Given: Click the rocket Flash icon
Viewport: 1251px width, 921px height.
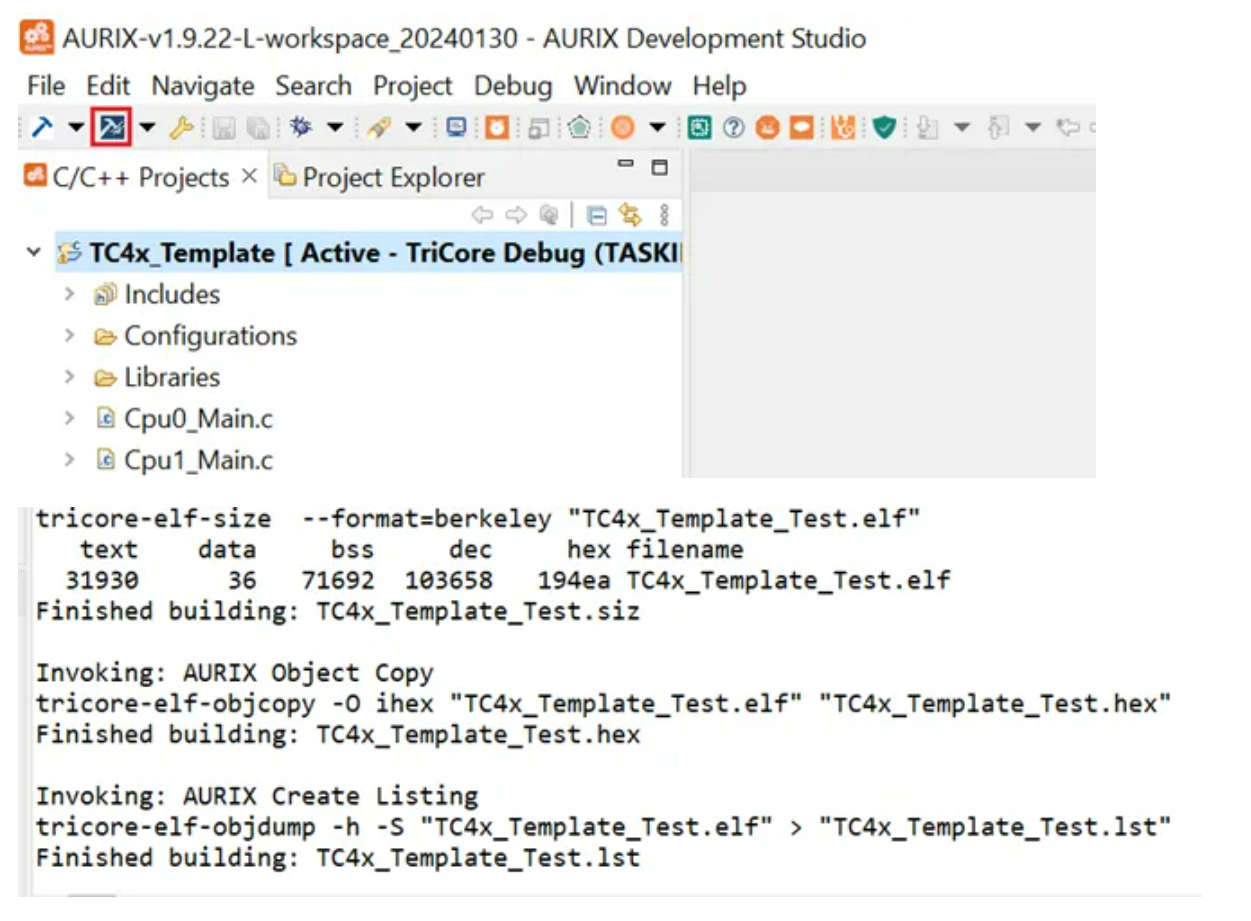Looking at the screenshot, I should [378, 127].
